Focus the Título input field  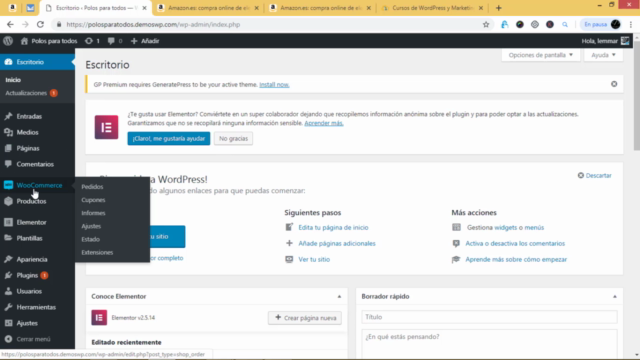coord(489,317)
